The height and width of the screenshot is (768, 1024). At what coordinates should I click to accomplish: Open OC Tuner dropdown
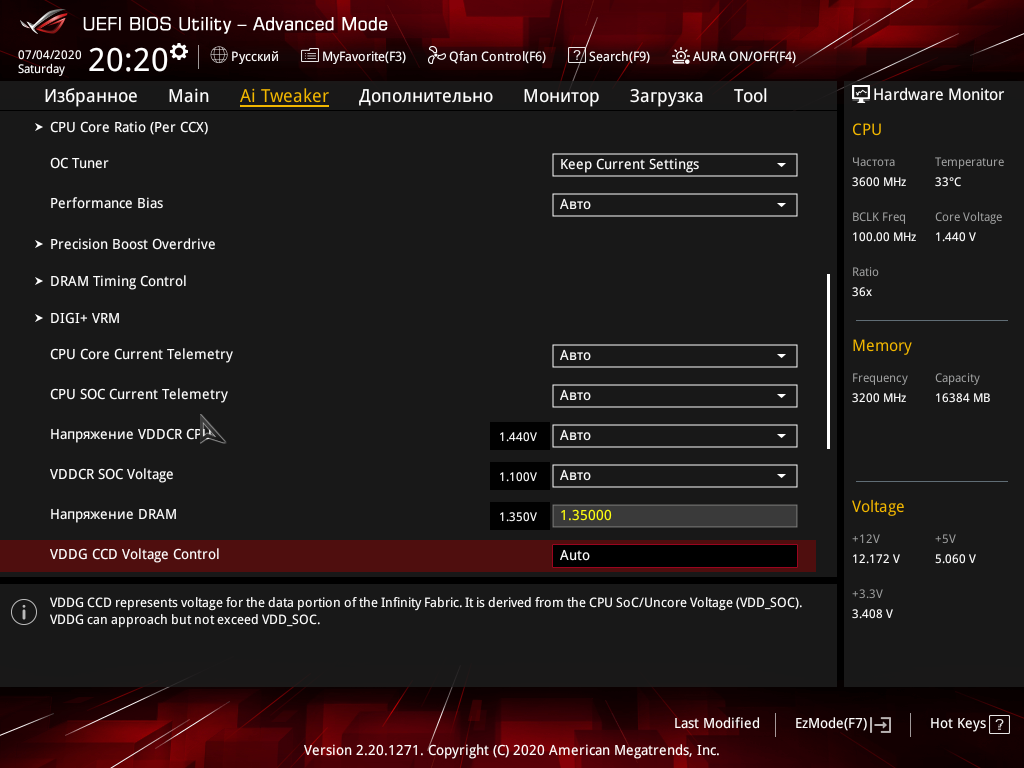pyautogui.click(x=675, y=165)
